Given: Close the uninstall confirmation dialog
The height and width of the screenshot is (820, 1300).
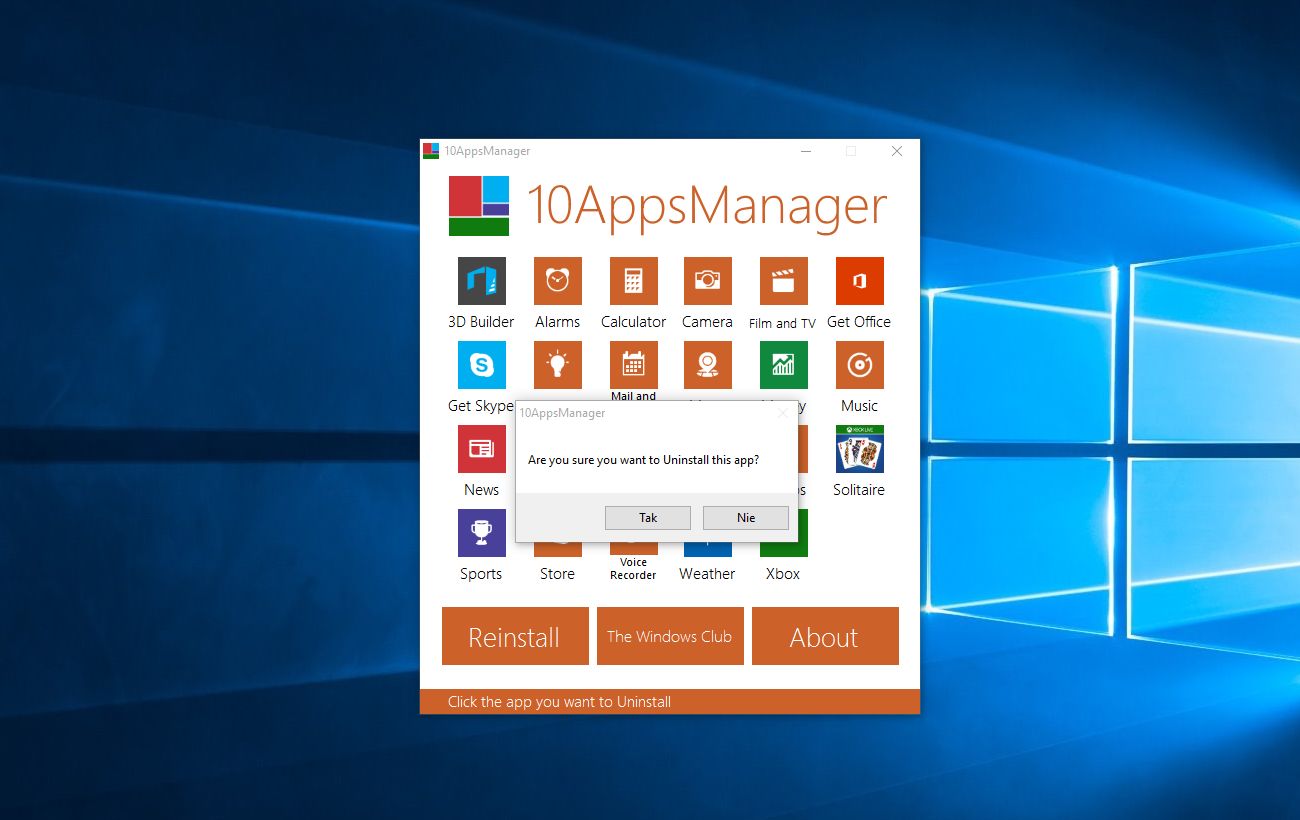Looking at the screenshot, I should click(x=783, y=413).
